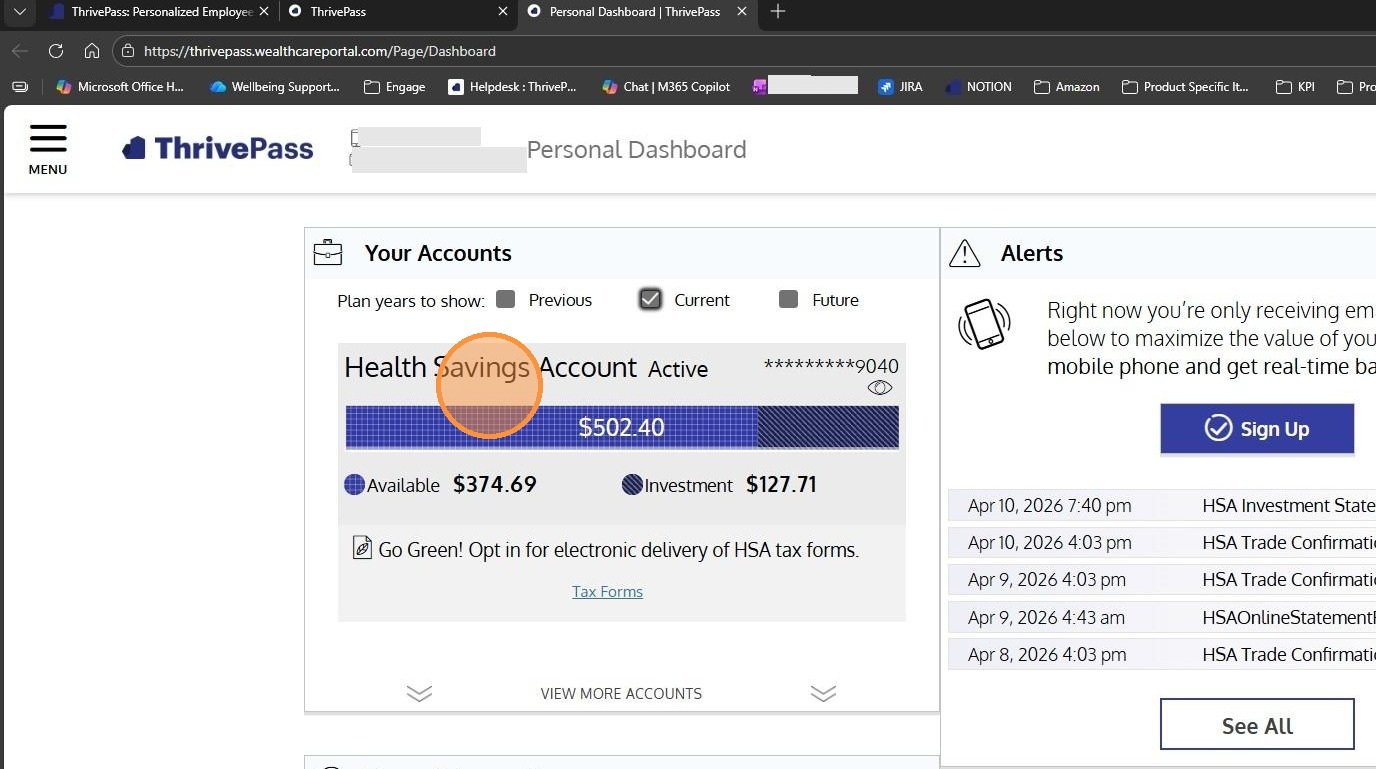The width and height of the screenshot is (1376, 769).
Task: Click the $127.71 investment amount
Action: click(x=781, y=485)
